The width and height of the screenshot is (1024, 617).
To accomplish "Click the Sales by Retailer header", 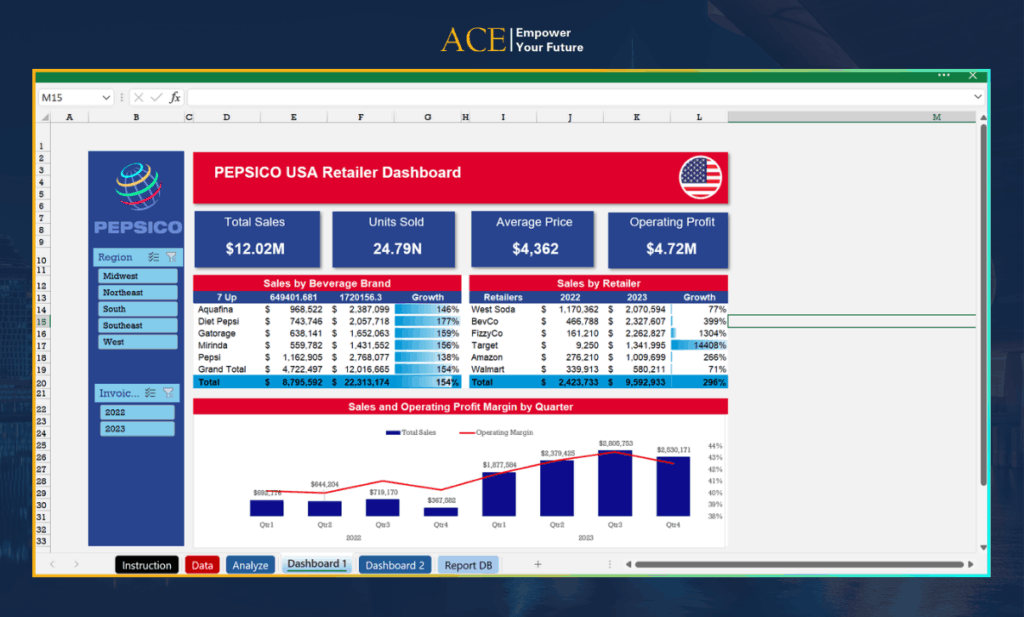I will click(x=598, y=283).
